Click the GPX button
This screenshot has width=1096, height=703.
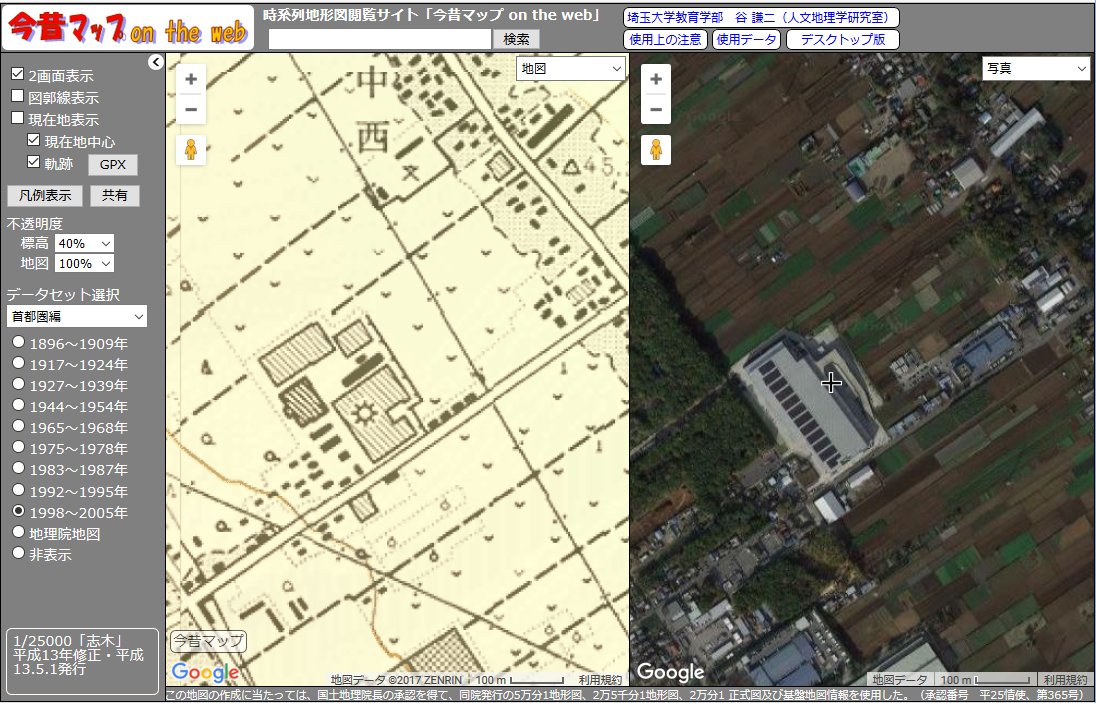tap(113, 165)
